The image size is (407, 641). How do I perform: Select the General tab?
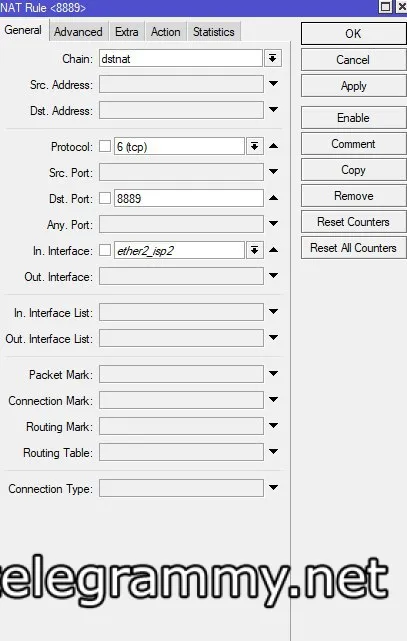23,30
